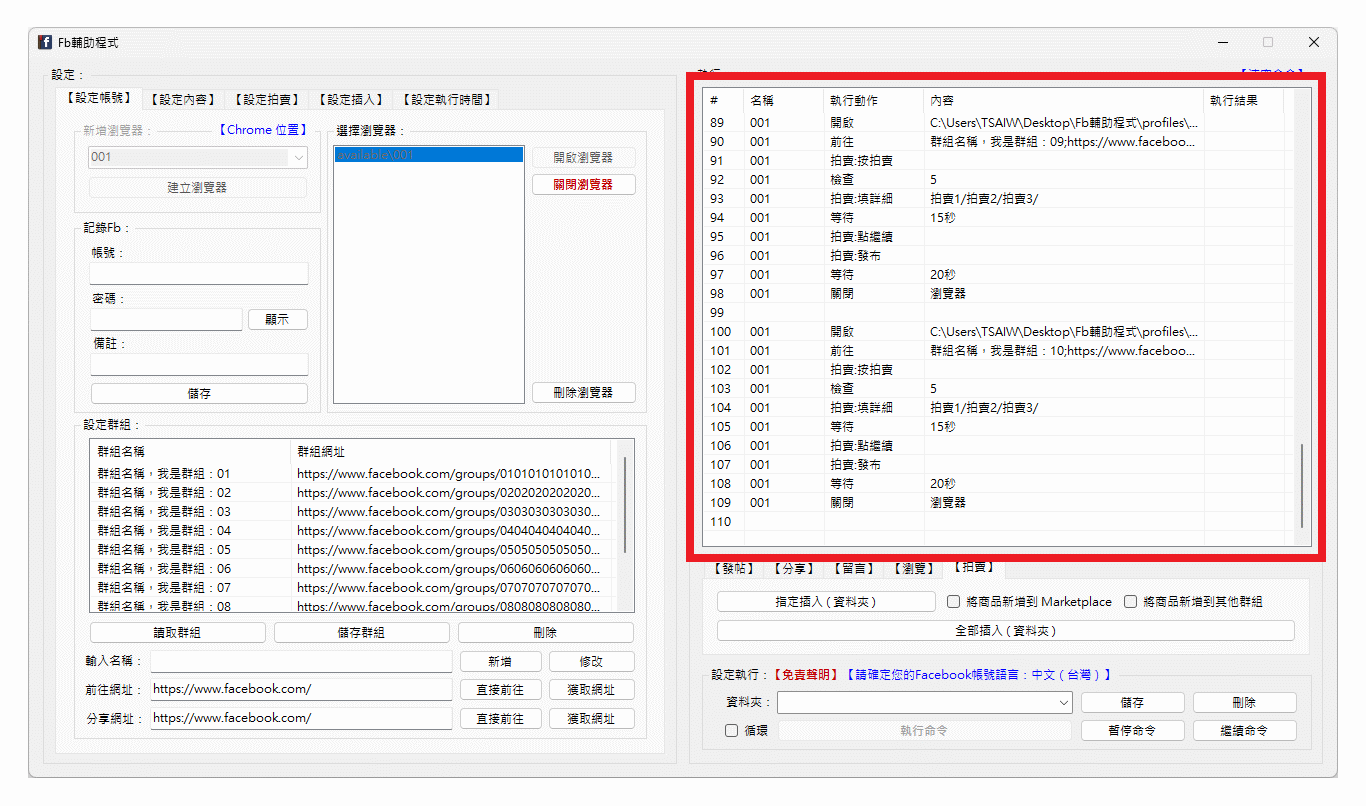Image resolution: width=1366 pixels, height=806 pixels.
Task: Toggle the 循環 loop checkbox
Action: pyautogui.click(x=746, y=731)
